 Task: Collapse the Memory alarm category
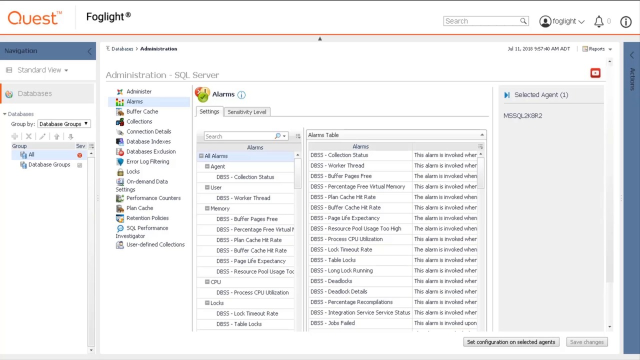click(x=207, y=208)
